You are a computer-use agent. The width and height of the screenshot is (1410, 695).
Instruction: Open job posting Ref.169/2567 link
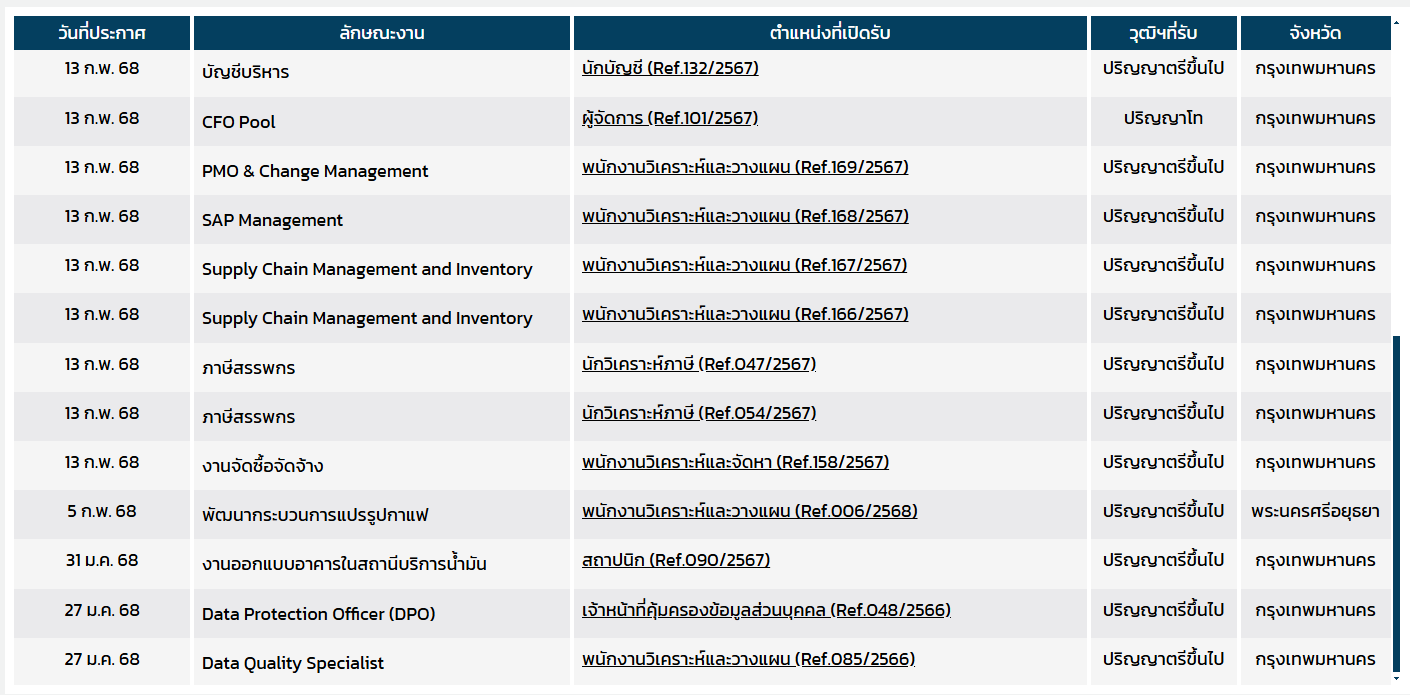(745, 167)
